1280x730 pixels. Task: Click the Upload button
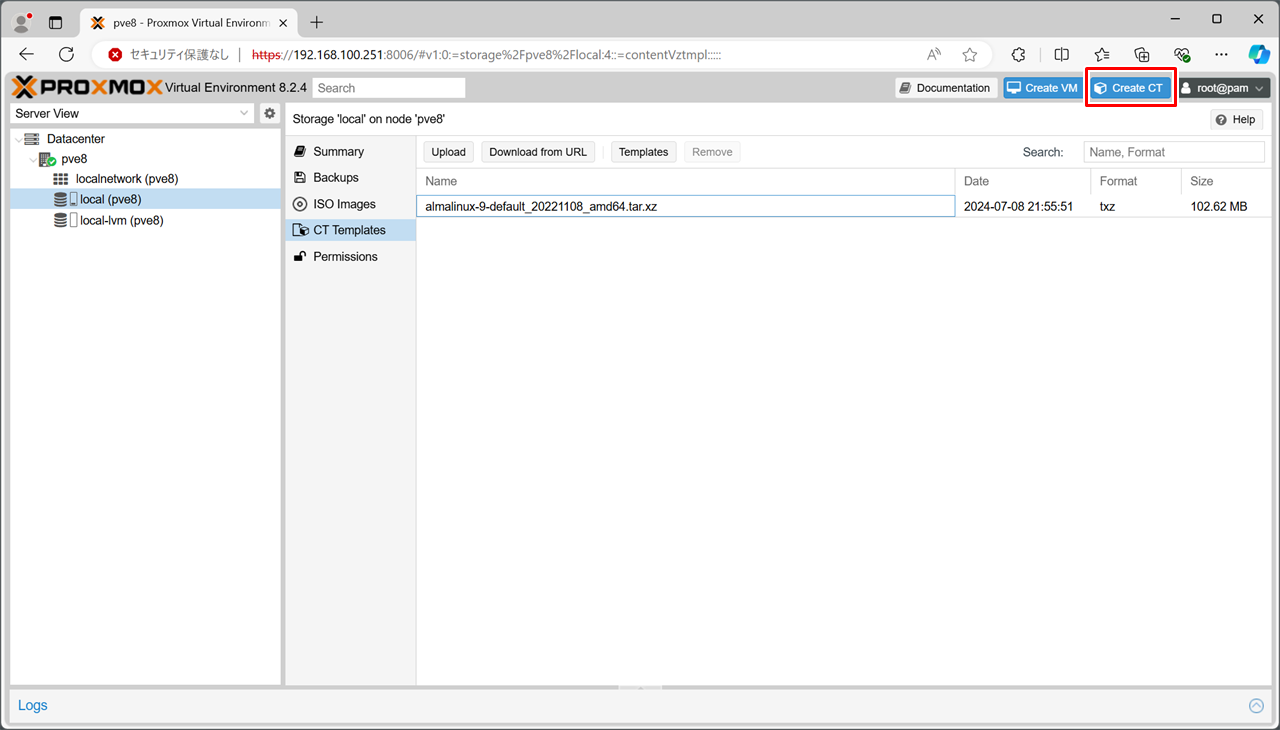[448, 152]
